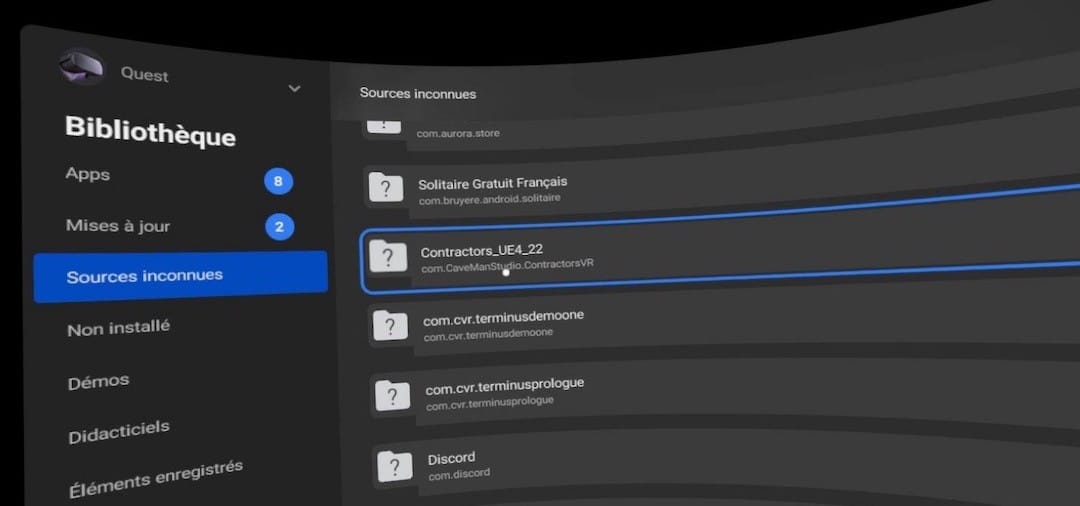Click package name com.CaveManStudio.ContractorsVR

[x=507, y=265]
